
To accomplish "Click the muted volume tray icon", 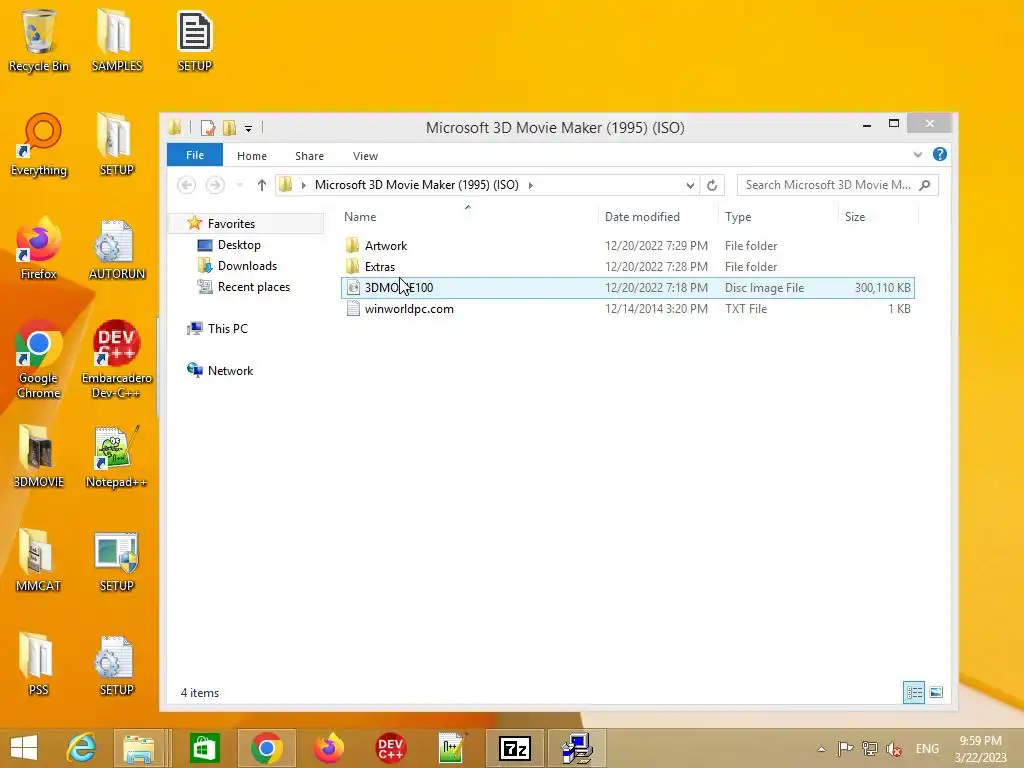I will 894,749.
